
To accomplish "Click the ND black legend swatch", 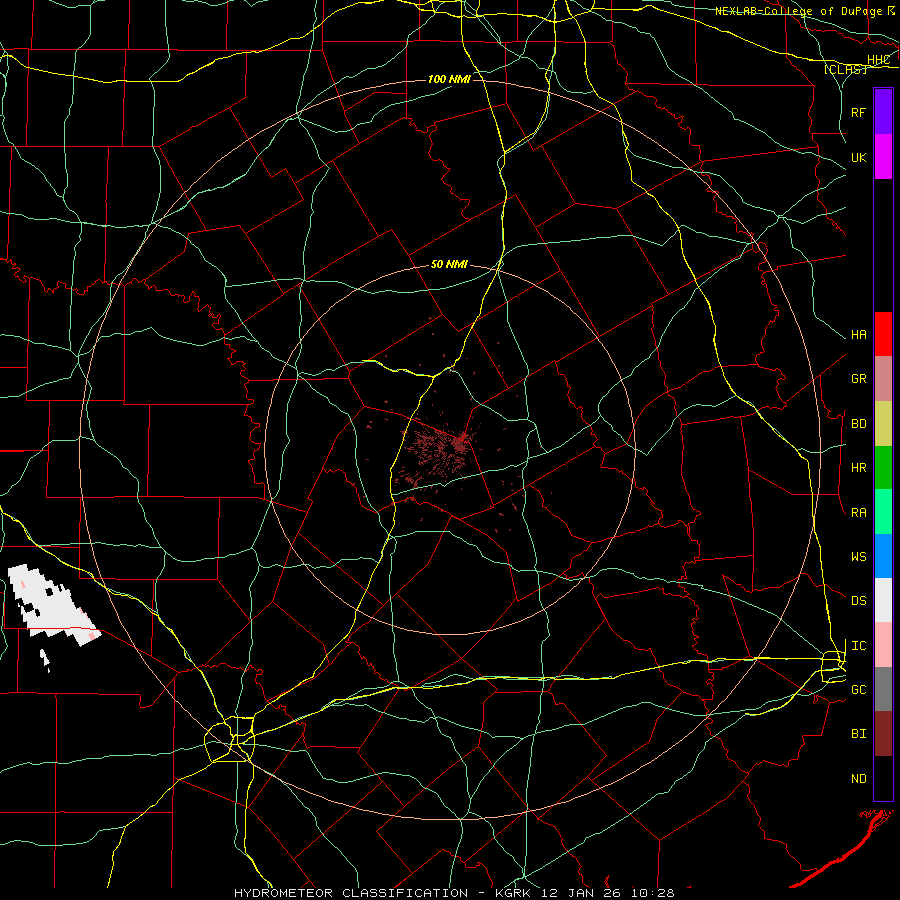I will point(883,778).
